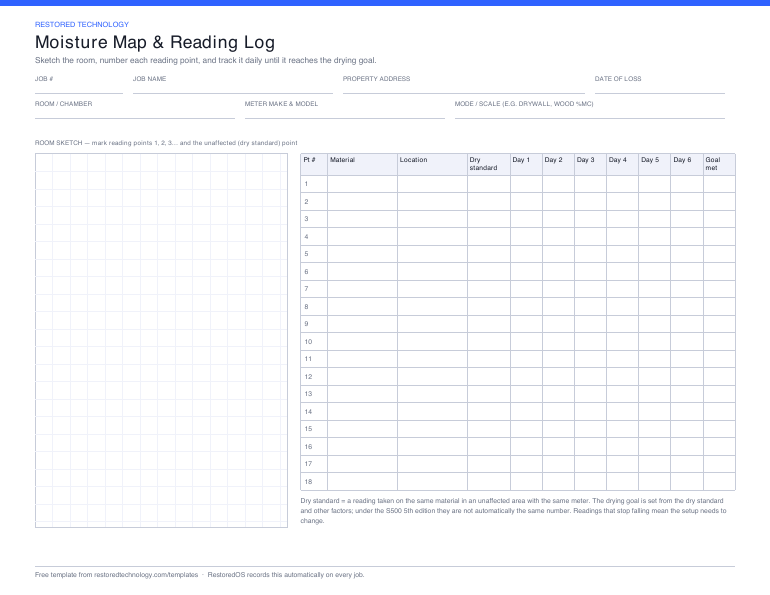
Task: Select the Meter Make & Model field
Action: 345,113
